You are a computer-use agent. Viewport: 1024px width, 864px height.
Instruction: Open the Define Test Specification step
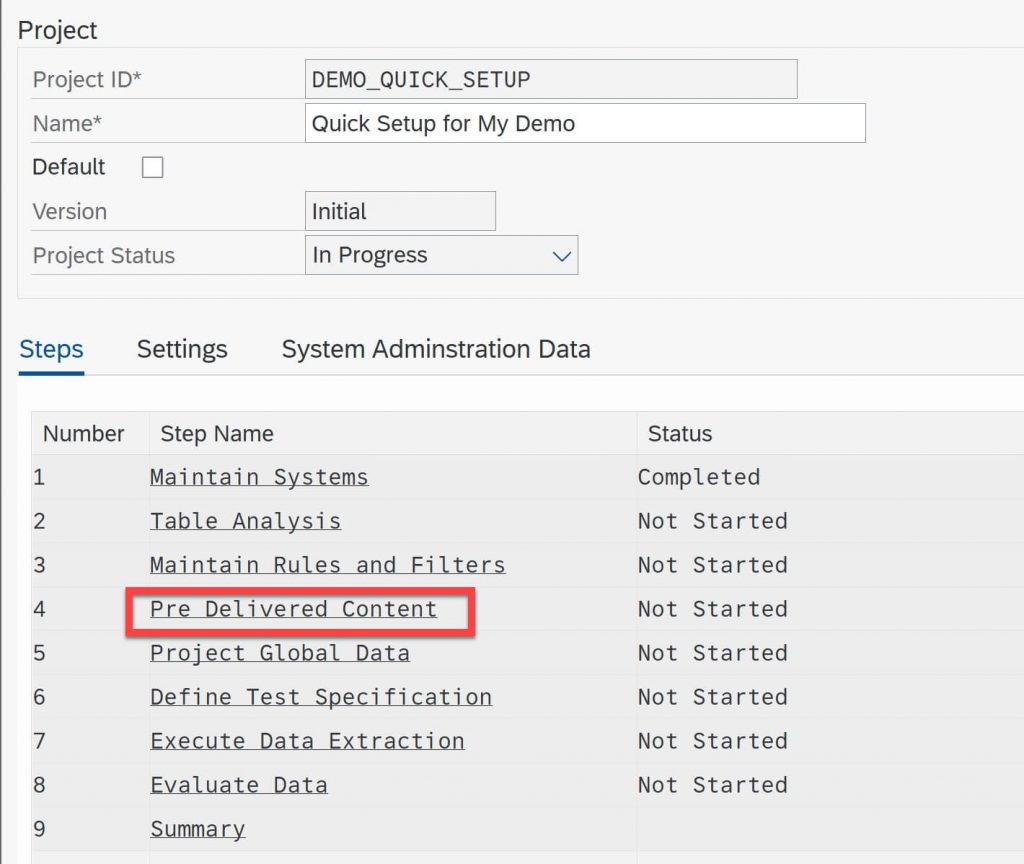pos(321,697)
